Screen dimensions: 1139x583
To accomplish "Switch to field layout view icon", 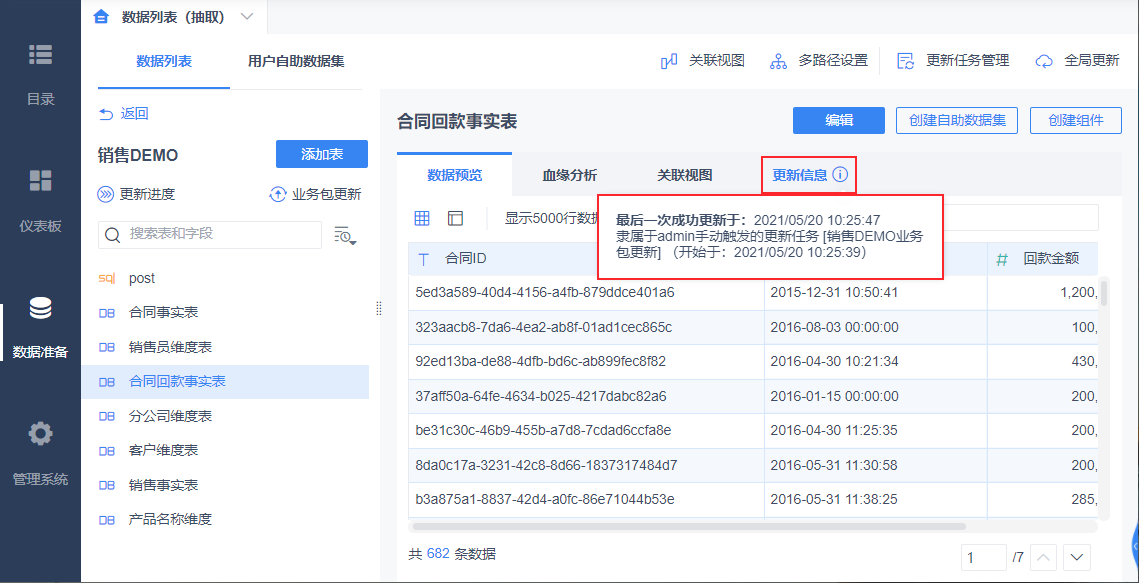I will click(455, 218).
